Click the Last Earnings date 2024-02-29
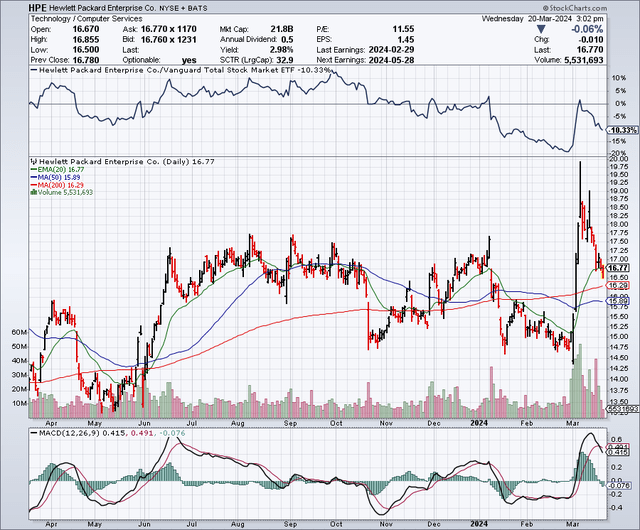This screenshot has height=530, width=640. [391, 50]
